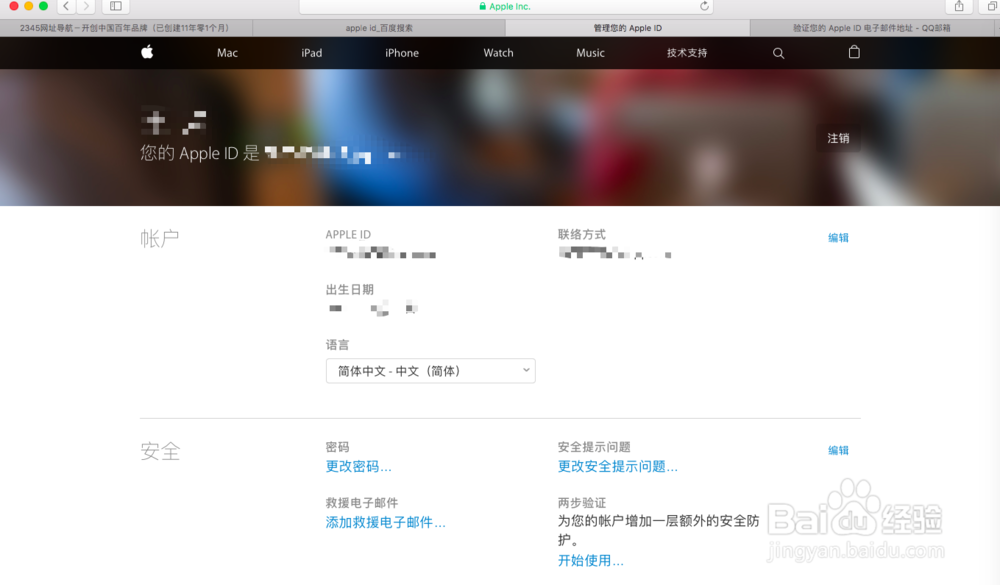
Task: Expand the 语言 dropdown 简体中文
Action: (x=430, y=371)
